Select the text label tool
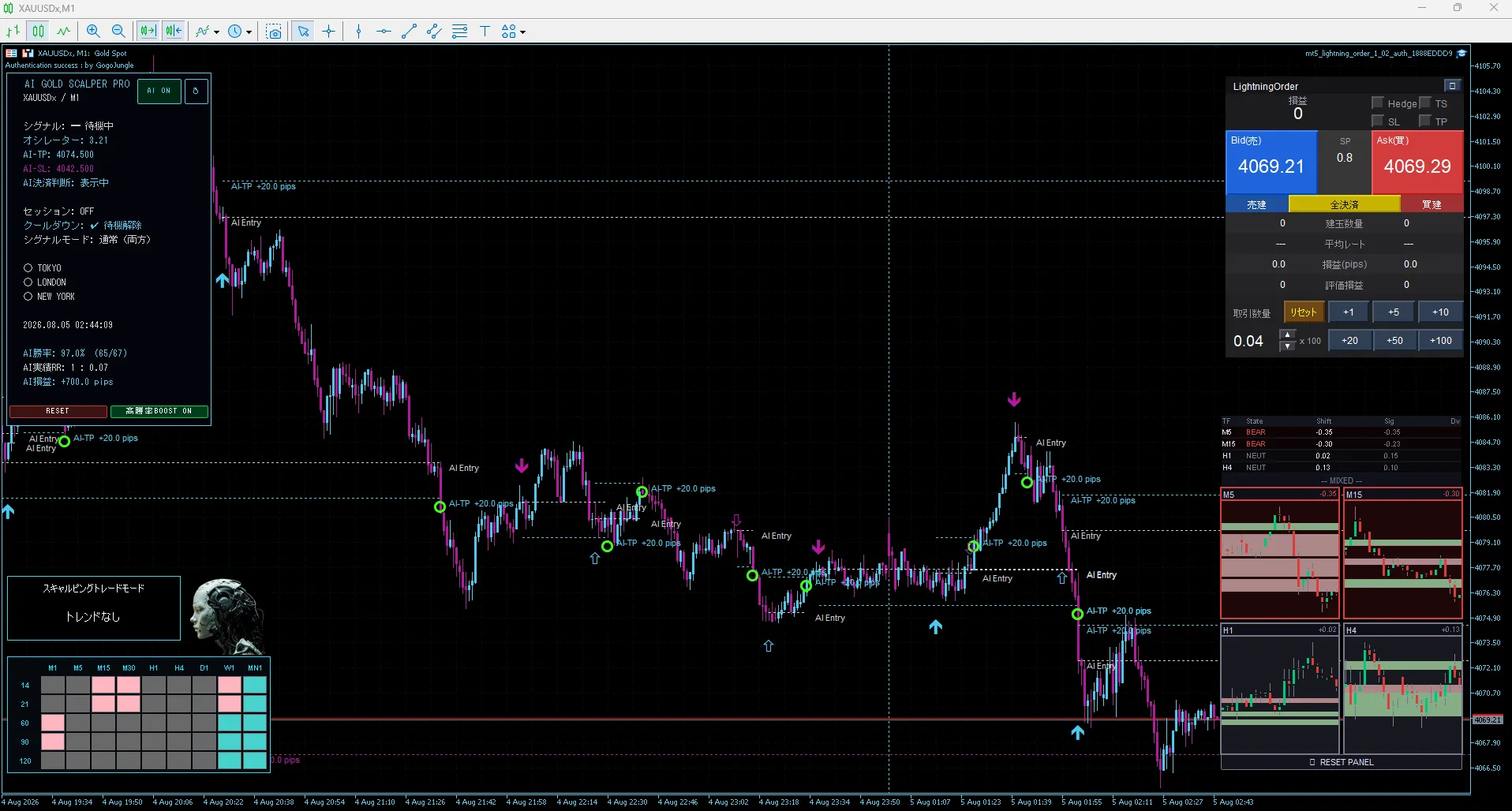The image size is (1512, 811). (x=485, y=32)
